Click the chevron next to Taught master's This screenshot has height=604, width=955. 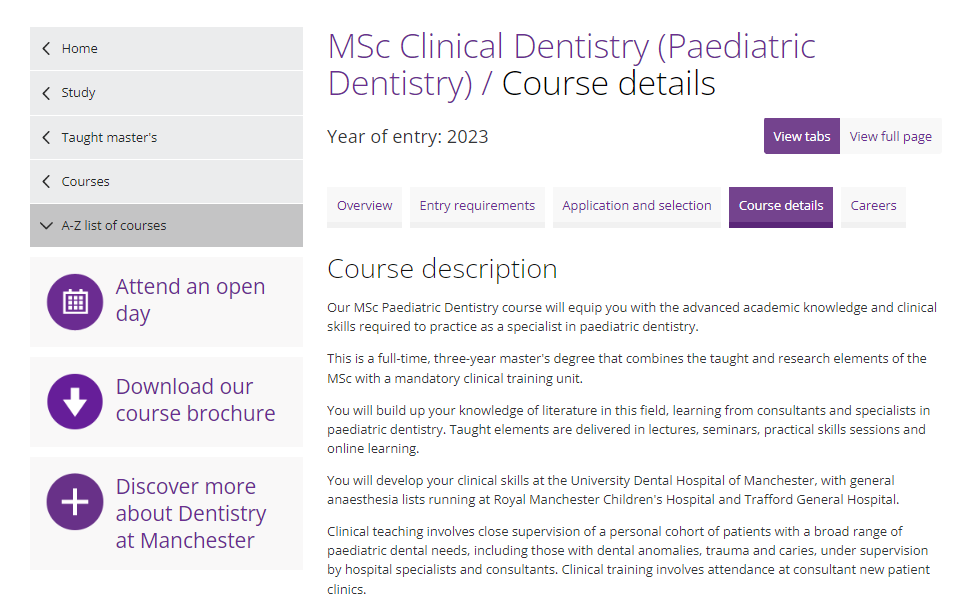click(x=46, y=137)
